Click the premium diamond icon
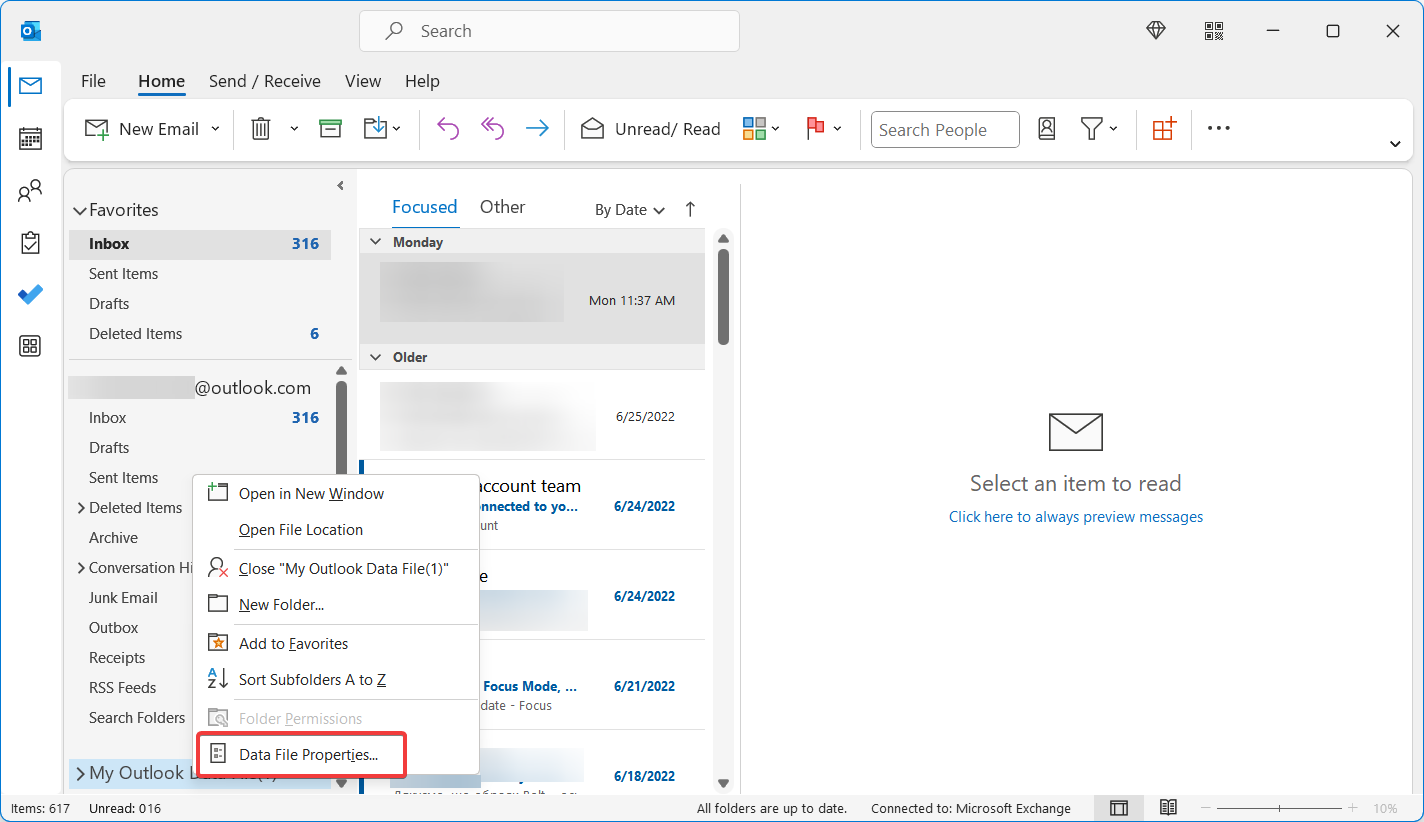 (1156, 31)
